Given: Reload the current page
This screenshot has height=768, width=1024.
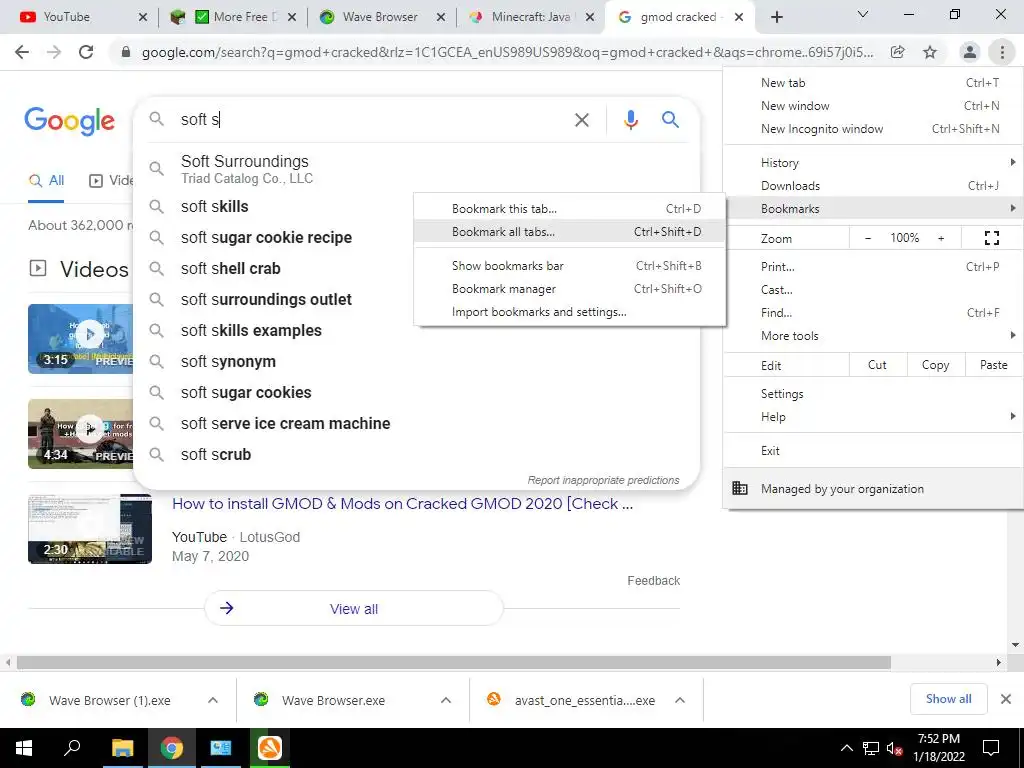Looking at the screenshot, I should click(86, 52).
